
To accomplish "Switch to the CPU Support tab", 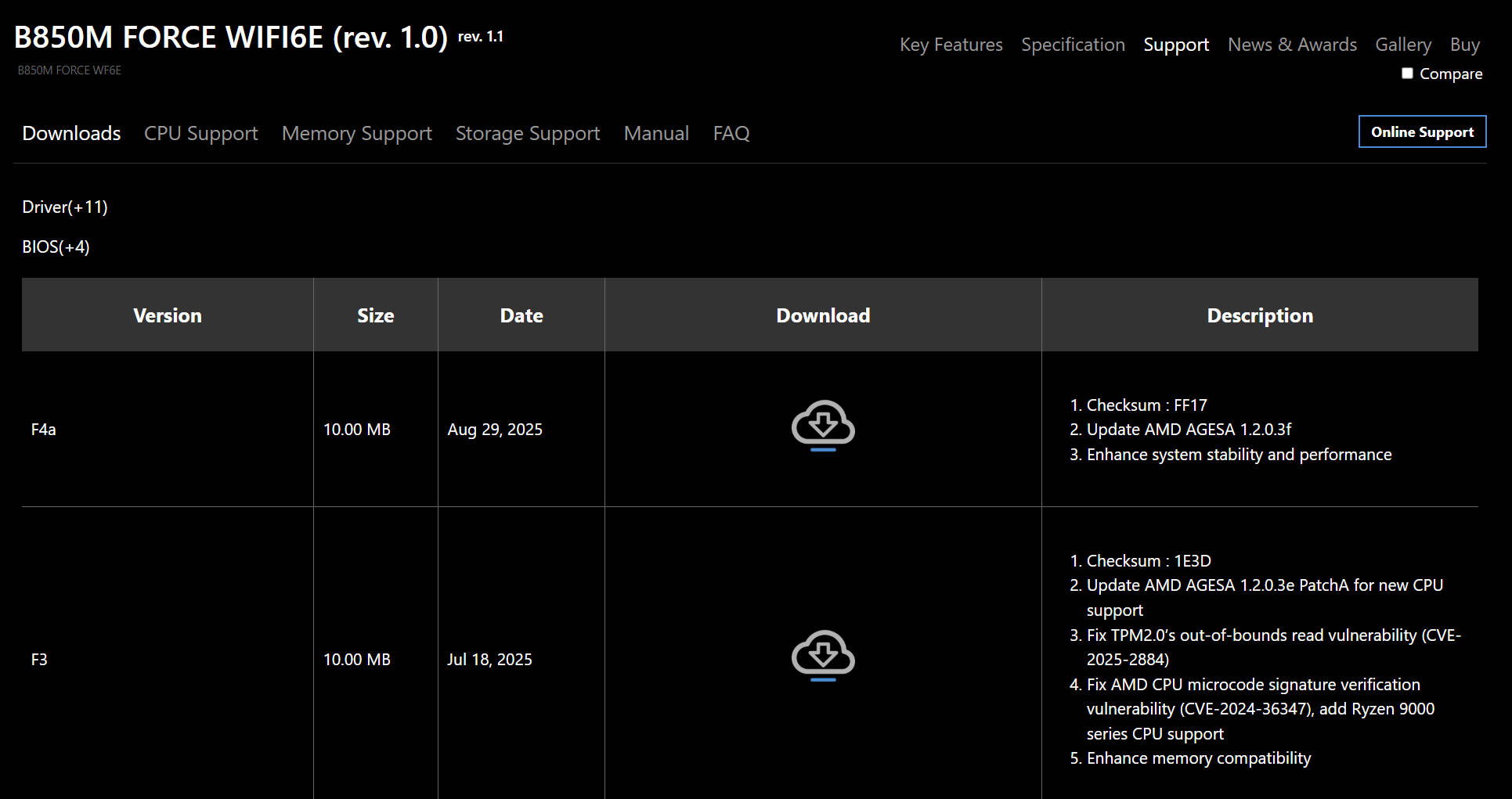I will (x=200, y=133).
